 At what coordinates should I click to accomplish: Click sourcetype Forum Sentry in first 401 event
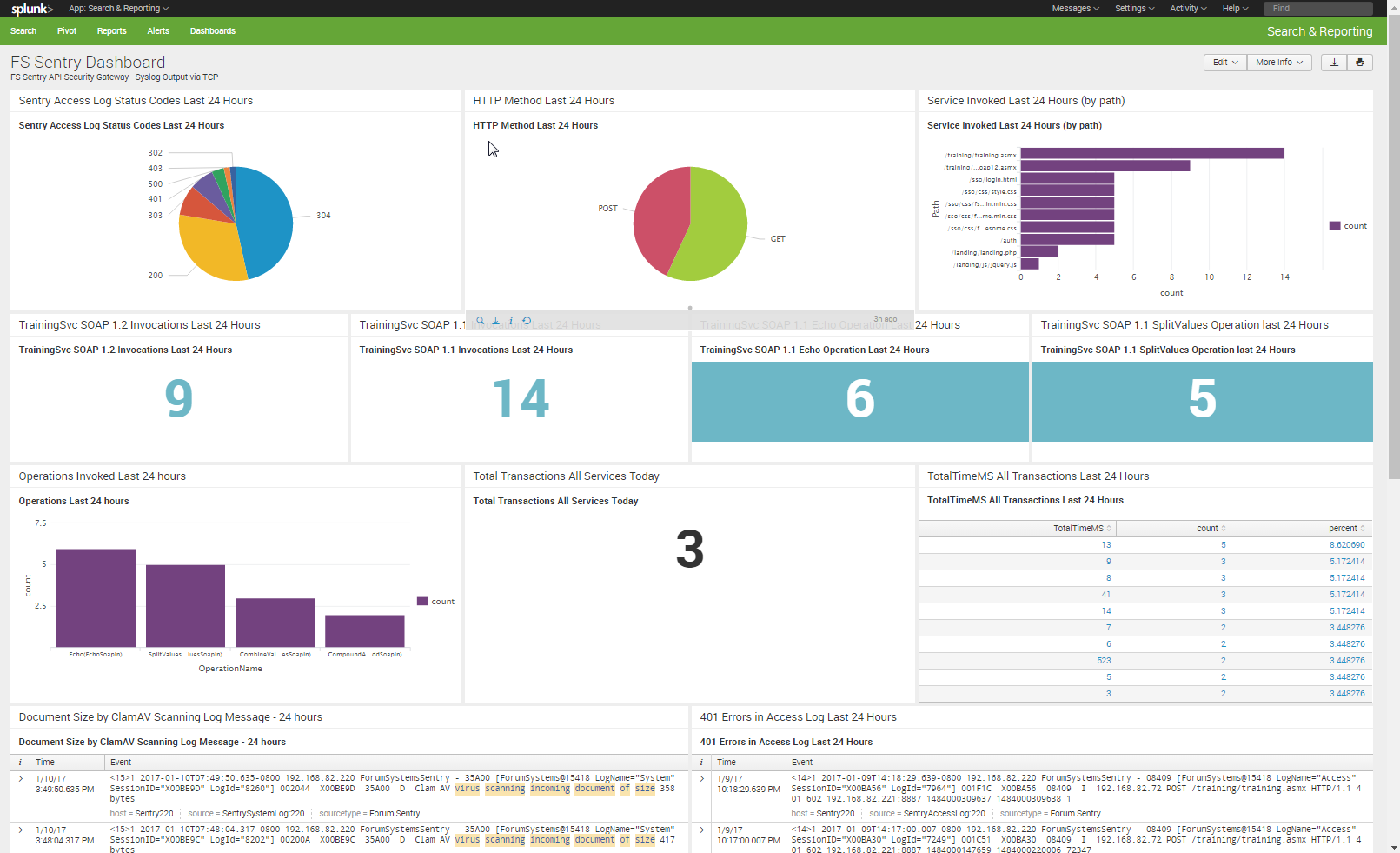(1076, 814)
